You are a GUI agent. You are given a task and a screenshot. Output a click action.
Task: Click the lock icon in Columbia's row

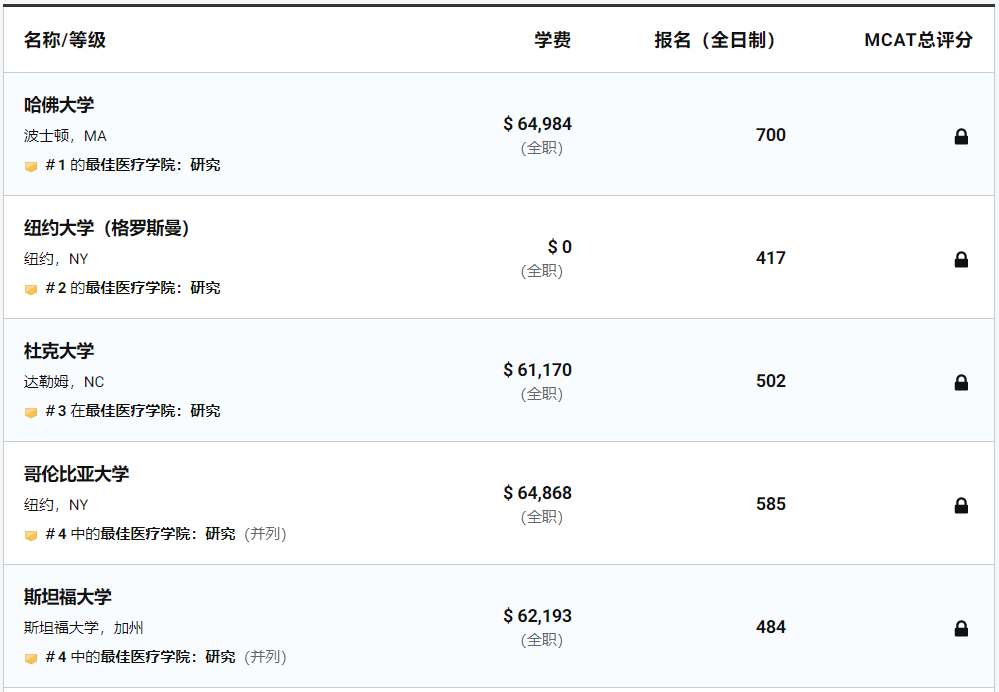tap(961, 505)
